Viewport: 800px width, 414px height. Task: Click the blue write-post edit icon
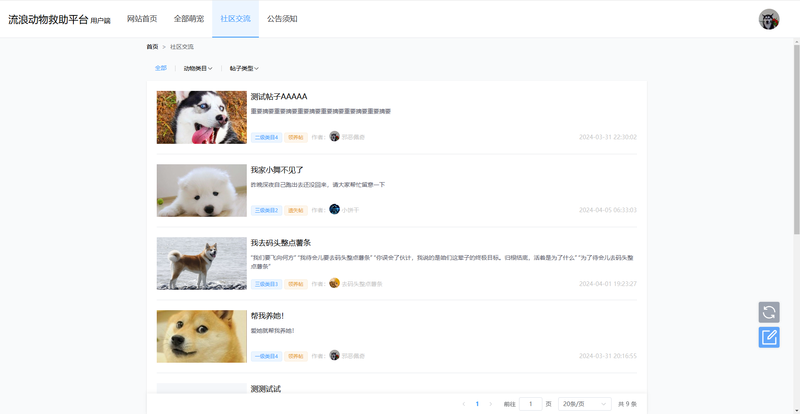pyautogui.click(x=769, y=337)
